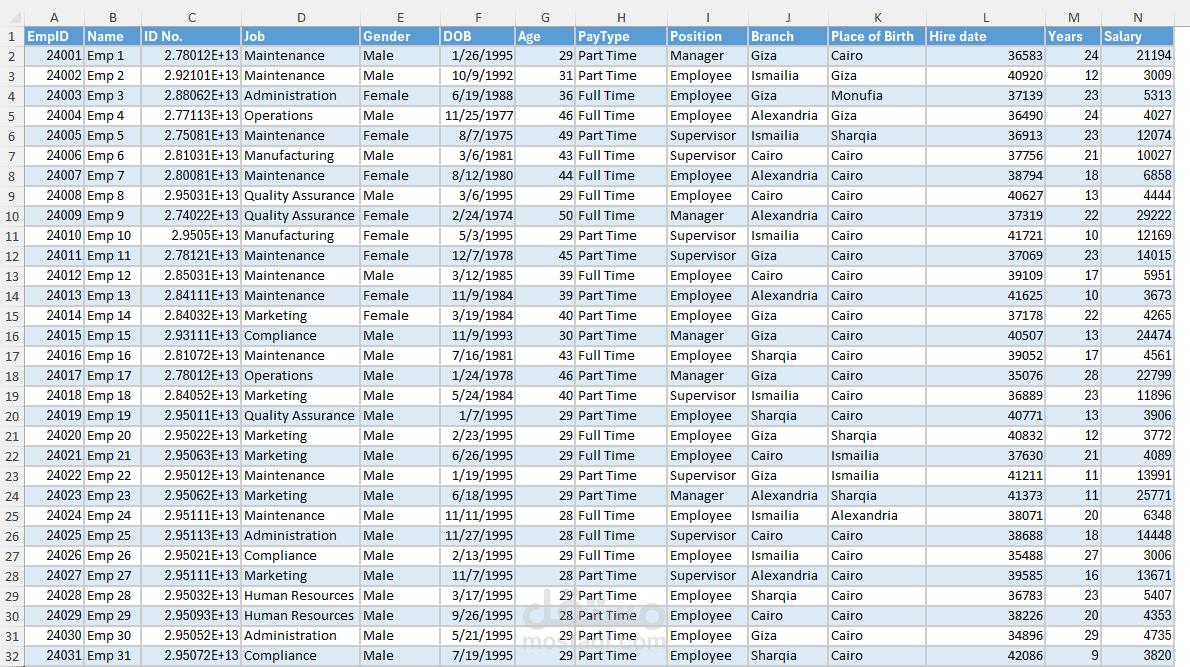Select DOB cell 11/25/1977
Viewport: 1190px width, 667px height.
tap(478, 115)
